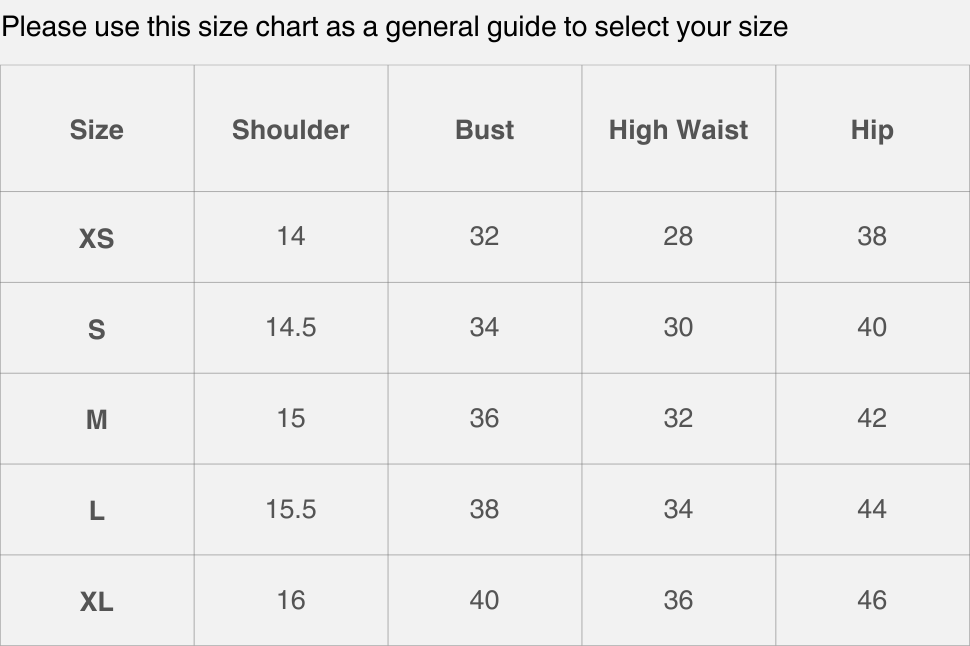Click the M bust value 36

click(x=485, y=419)
